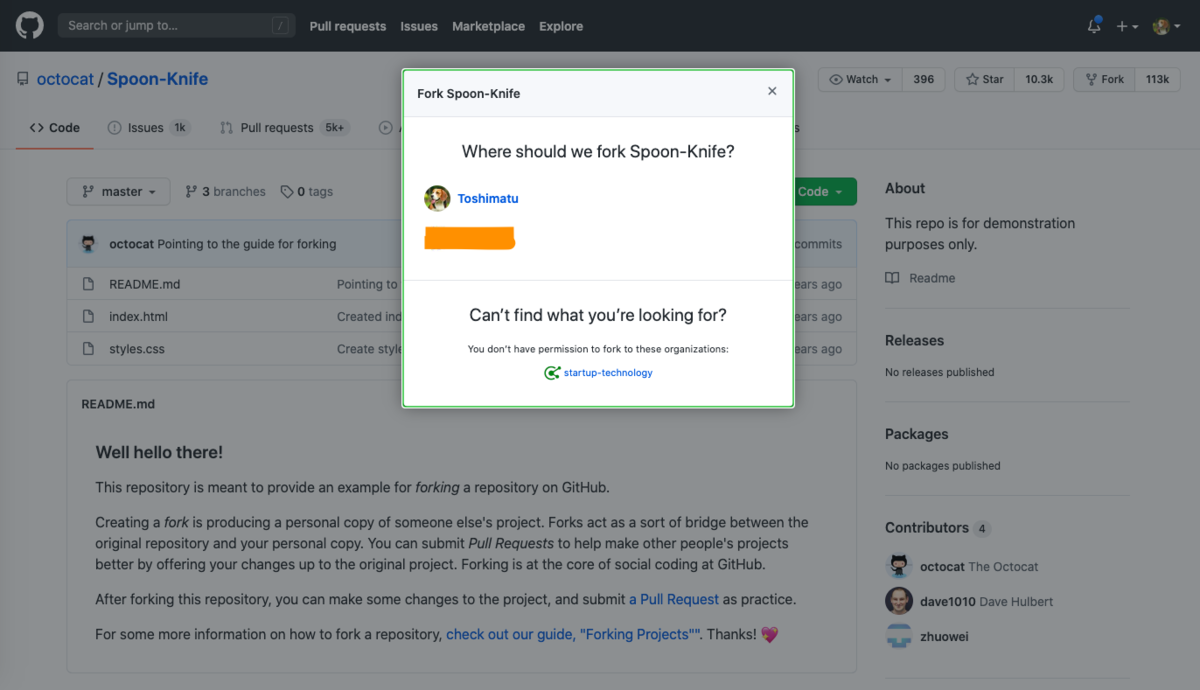Viewport: 1200px width, 690px height.
Task: Click the 113k forks count
Action: [1158, 79]
